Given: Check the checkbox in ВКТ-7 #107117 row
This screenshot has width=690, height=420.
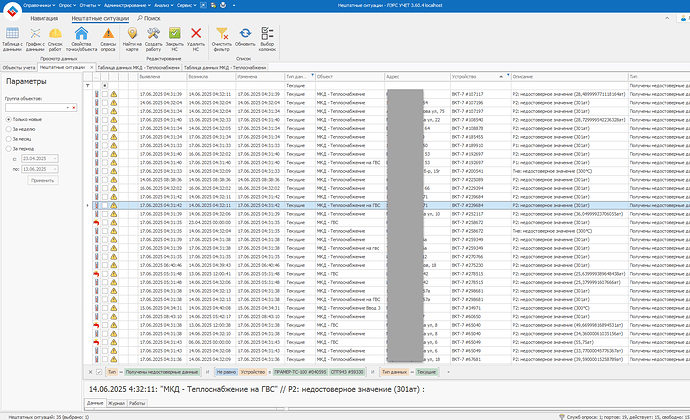Looking at the screenshot, I should click(x=105, y=94).
